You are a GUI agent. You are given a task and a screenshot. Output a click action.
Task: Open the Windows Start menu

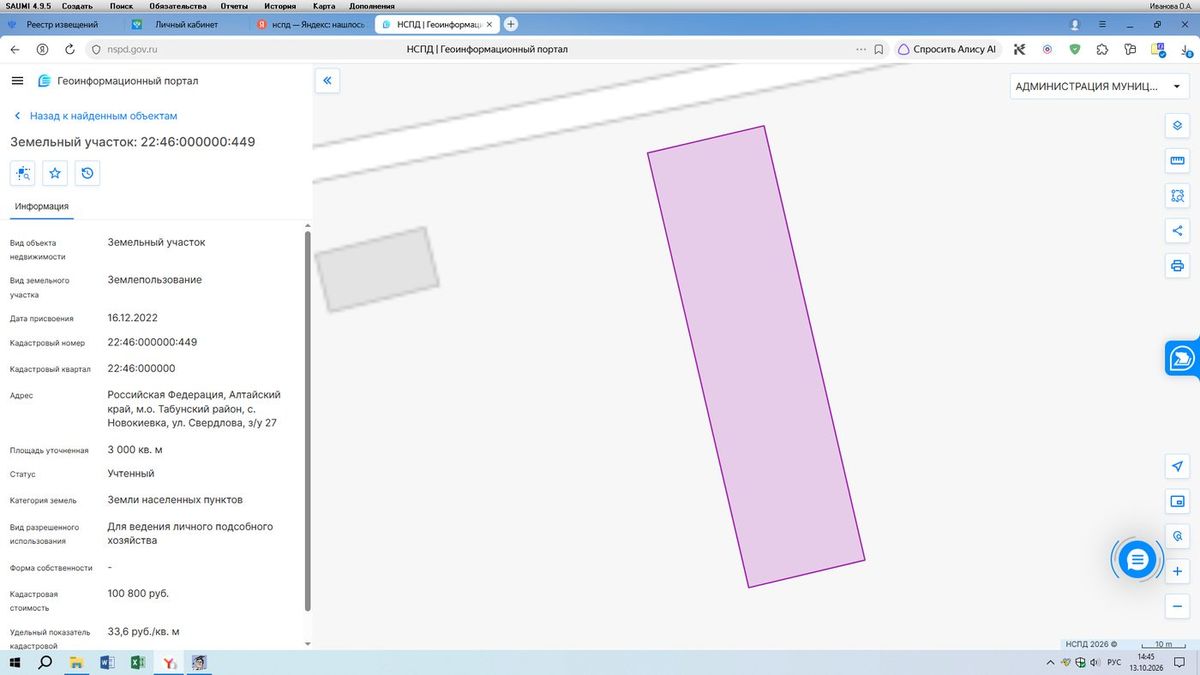pos(15,662)
